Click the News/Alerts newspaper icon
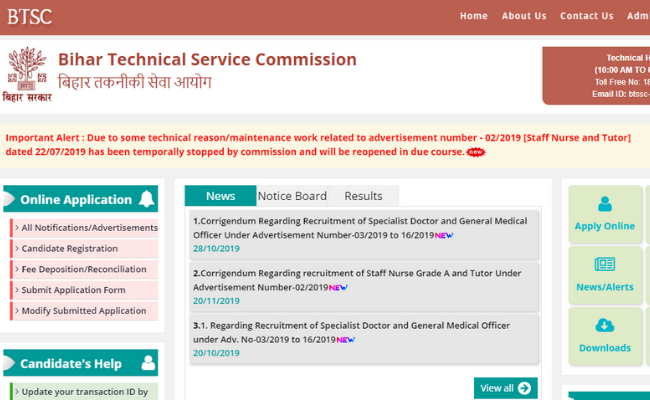Viewport: 650px width, 400px height. click(x=604, y=265)
